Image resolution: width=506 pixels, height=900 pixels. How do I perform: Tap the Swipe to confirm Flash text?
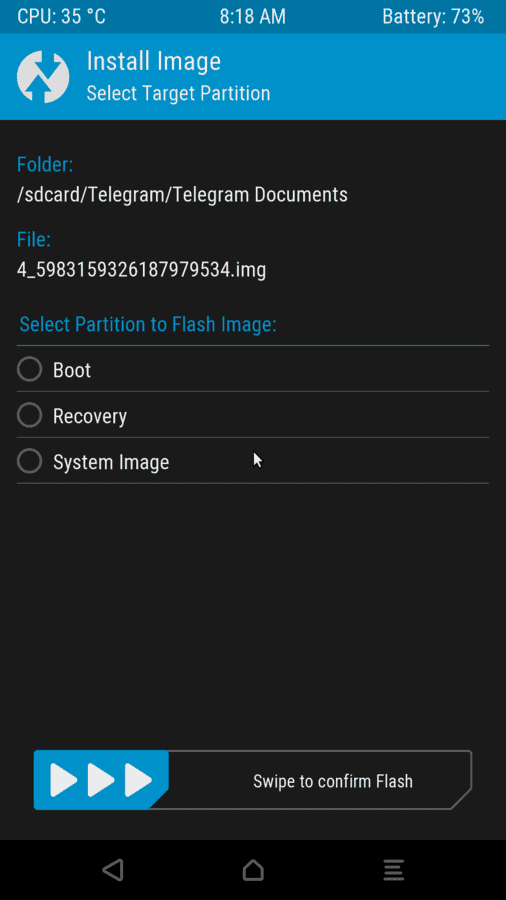333,781
